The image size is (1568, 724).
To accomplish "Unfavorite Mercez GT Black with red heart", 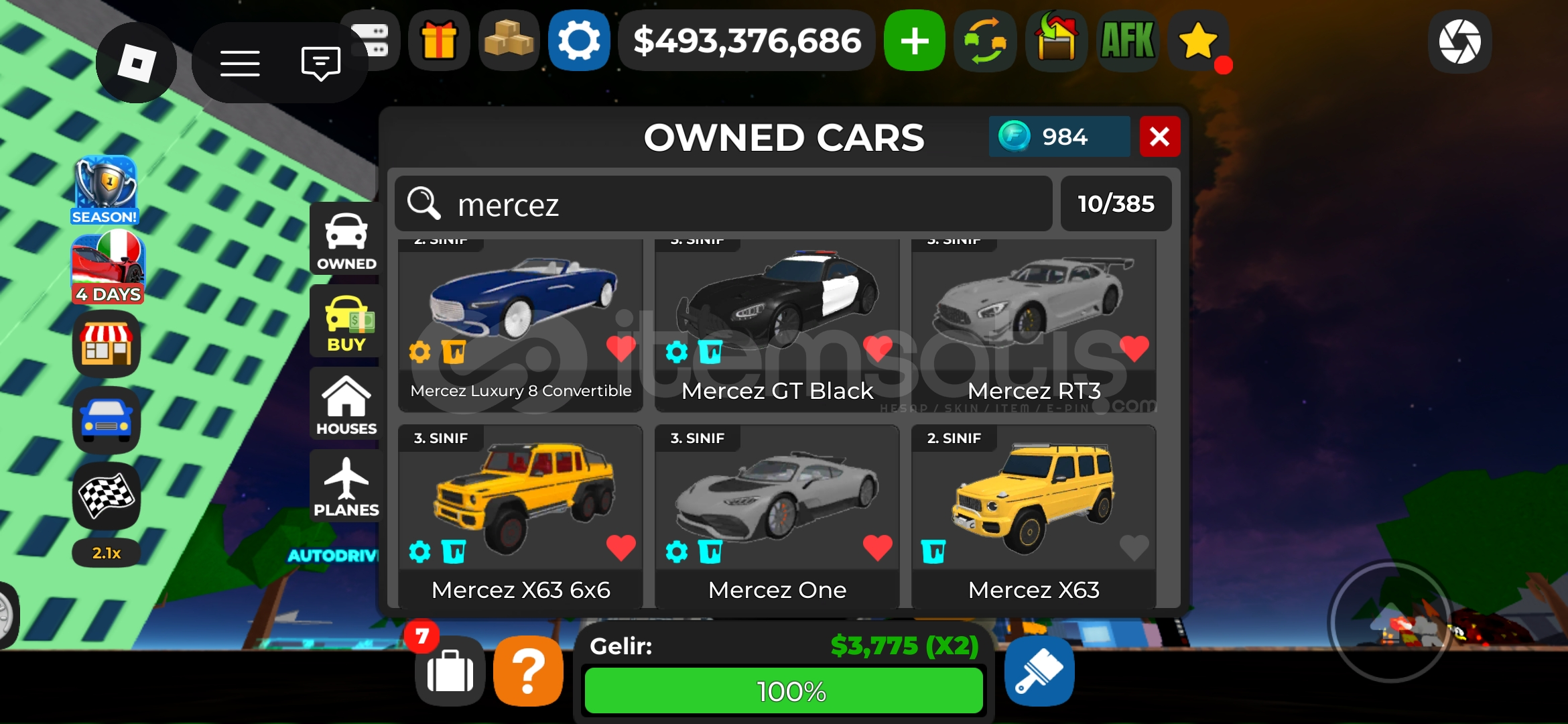I will pos(877,349).
